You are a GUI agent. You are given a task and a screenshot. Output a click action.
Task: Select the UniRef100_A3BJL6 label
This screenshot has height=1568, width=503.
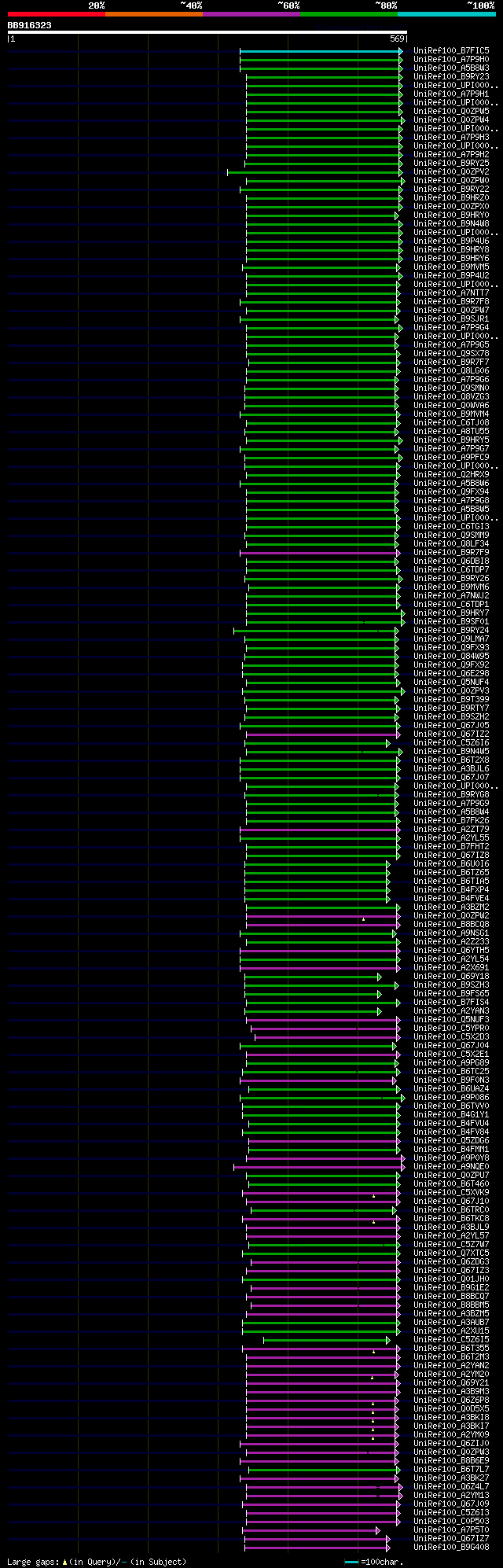(x=451, y=769)
